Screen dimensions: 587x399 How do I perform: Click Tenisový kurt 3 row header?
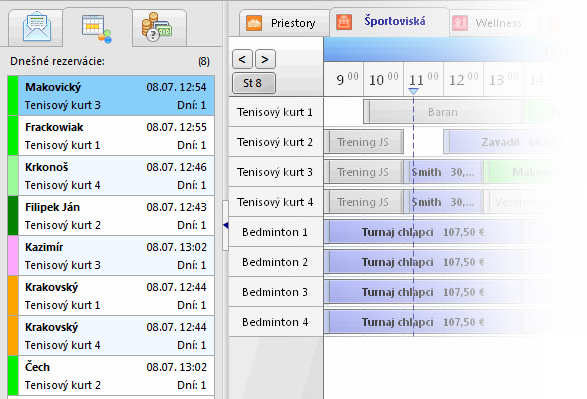(x=276, y=172)
